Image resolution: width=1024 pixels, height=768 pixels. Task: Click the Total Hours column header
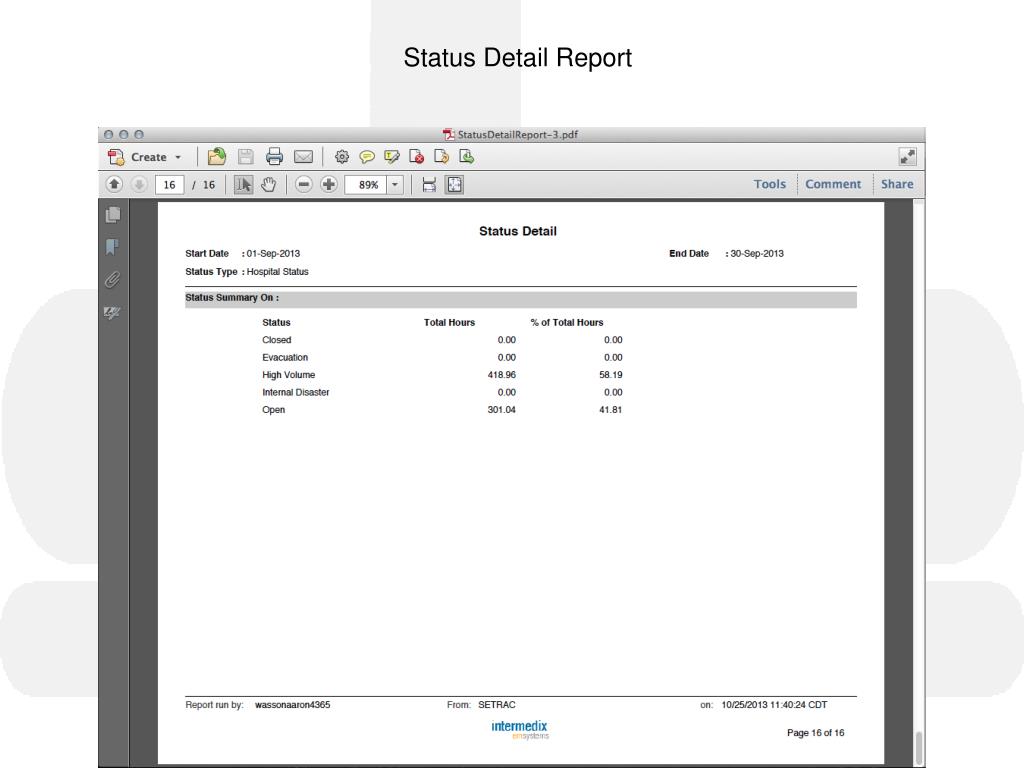(449, 323)
